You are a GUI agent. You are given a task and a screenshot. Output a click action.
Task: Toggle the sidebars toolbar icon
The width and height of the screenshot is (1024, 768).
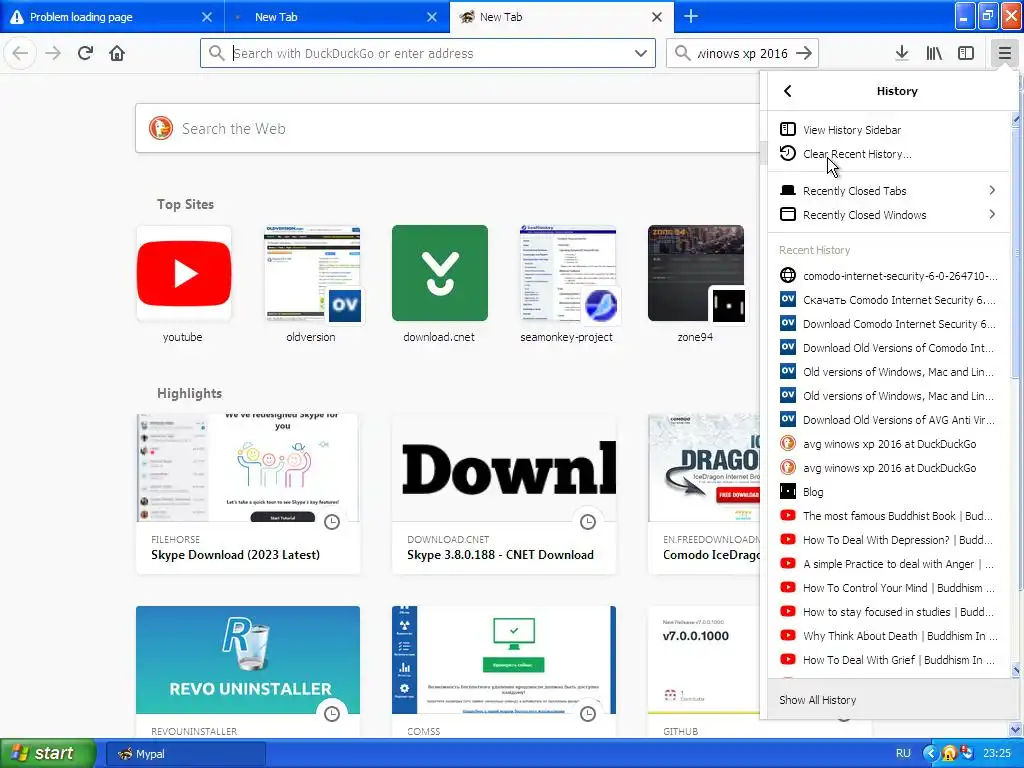click(966, 53)
